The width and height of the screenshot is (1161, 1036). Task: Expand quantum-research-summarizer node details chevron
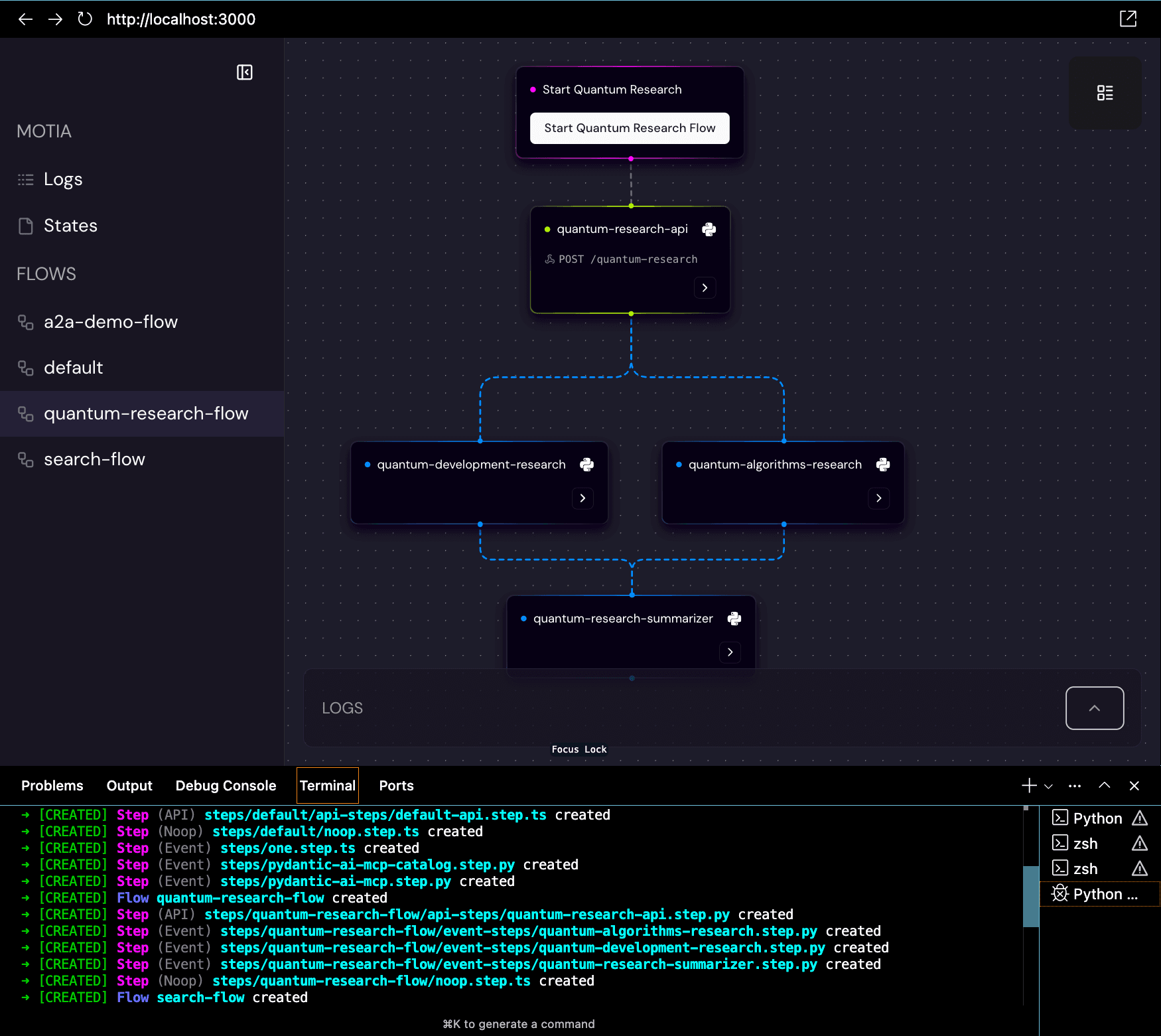click(730, 652)
